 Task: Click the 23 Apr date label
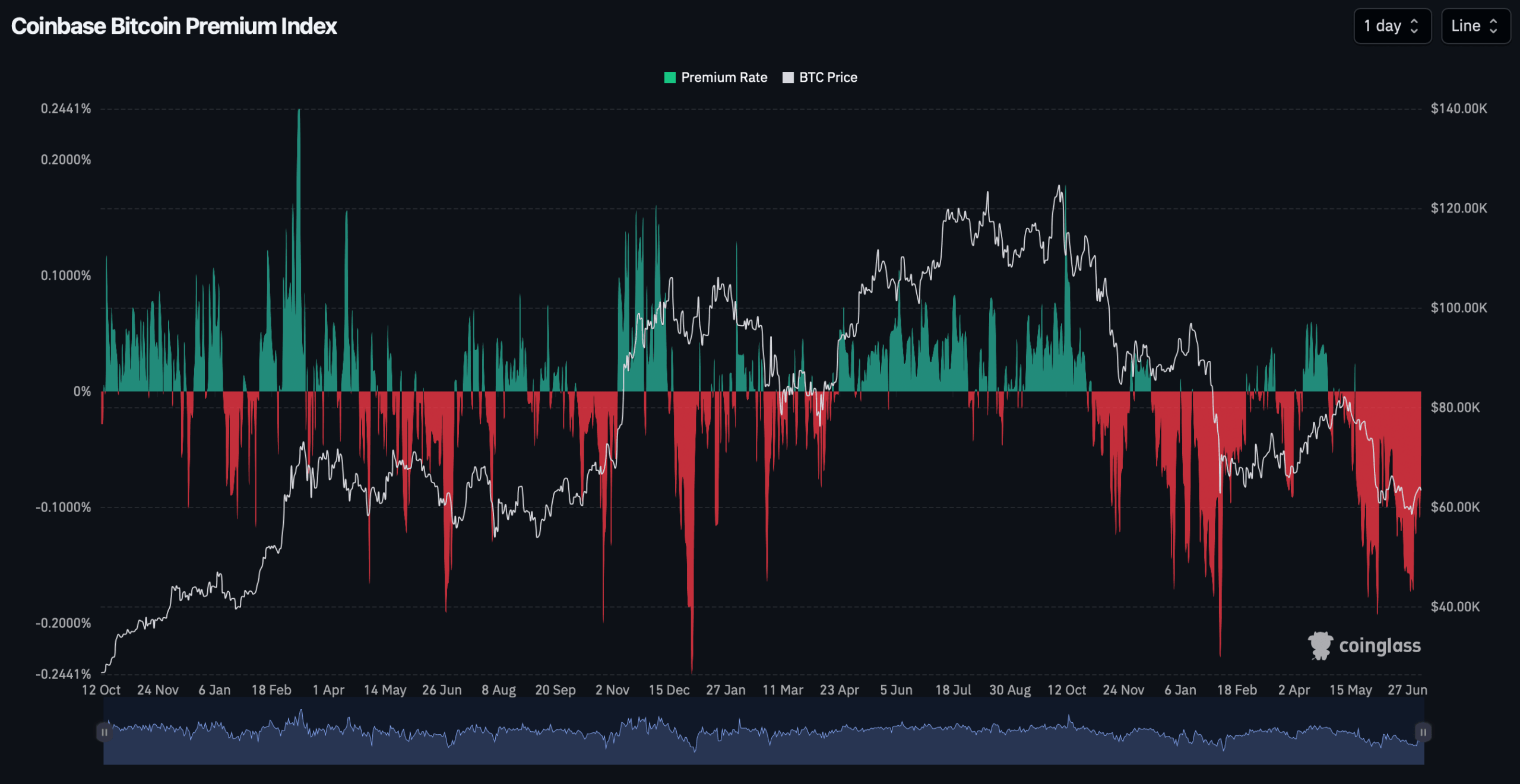coord(839,690)
